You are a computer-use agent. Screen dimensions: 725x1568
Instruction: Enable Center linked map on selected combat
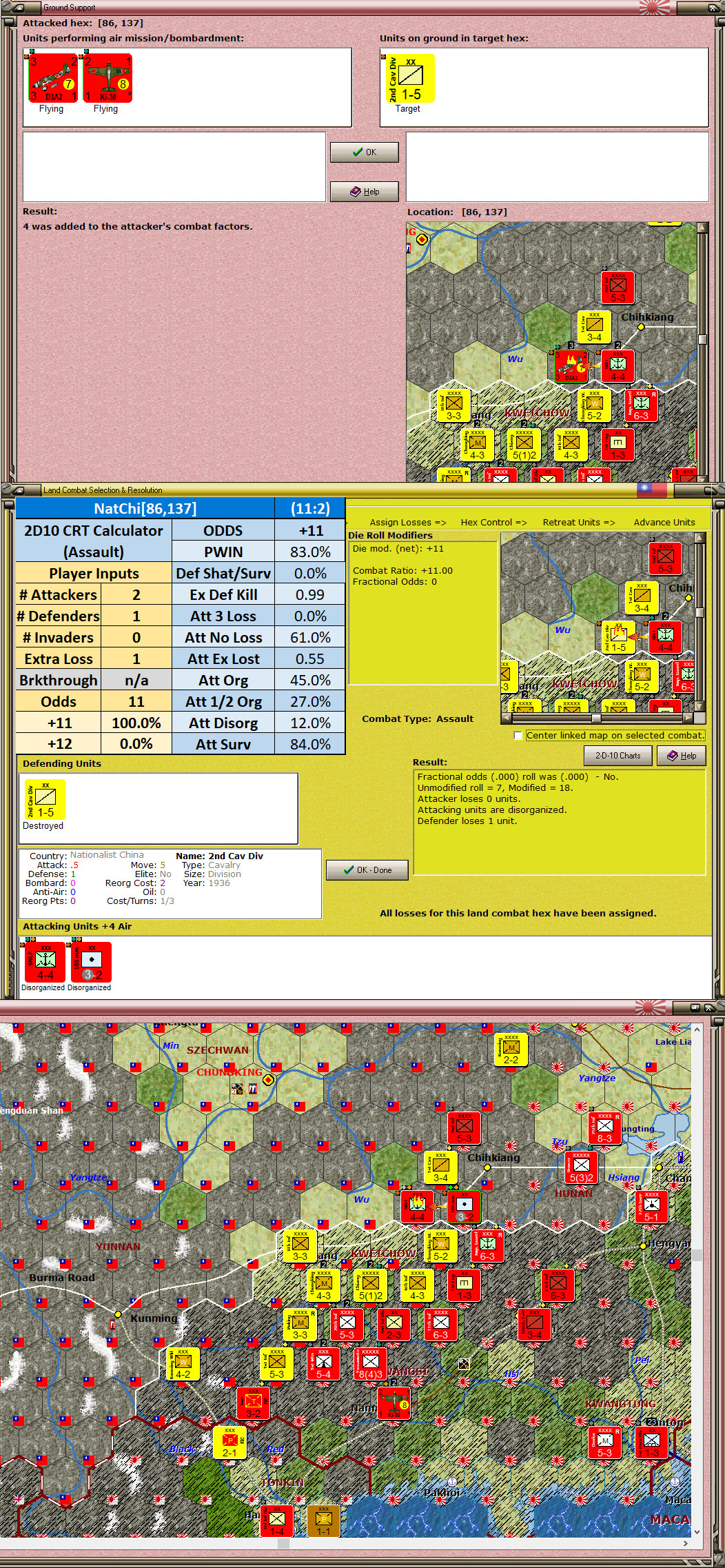pyautogui.click(x=518, y=736)
